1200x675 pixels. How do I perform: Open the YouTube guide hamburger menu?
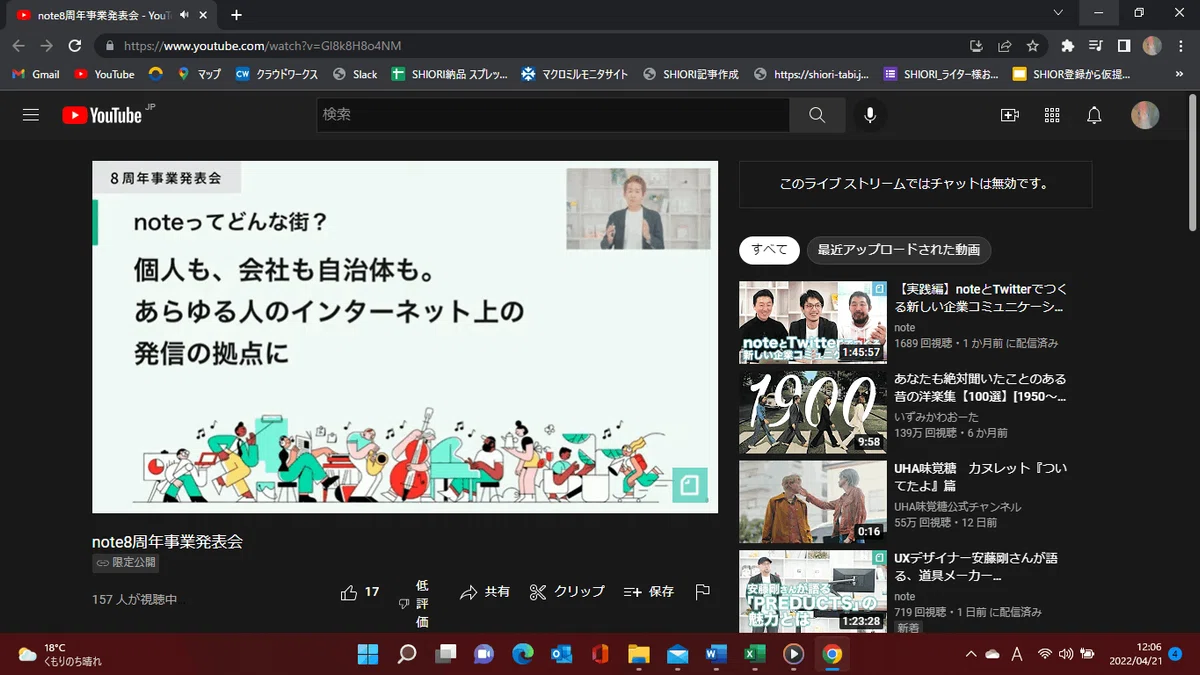[x=31, y=115]
